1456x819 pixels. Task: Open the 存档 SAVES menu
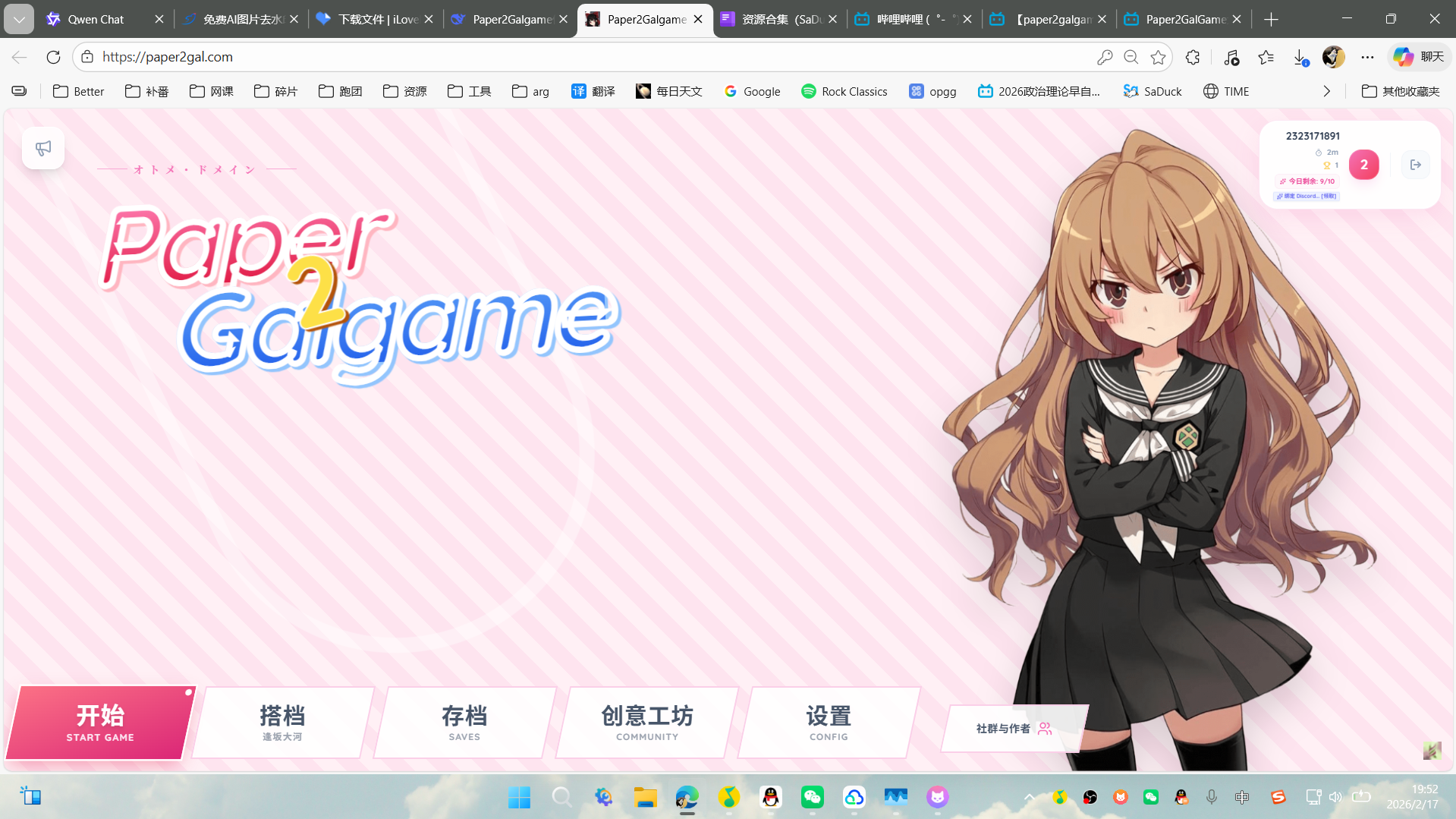[x=464, y=723]
